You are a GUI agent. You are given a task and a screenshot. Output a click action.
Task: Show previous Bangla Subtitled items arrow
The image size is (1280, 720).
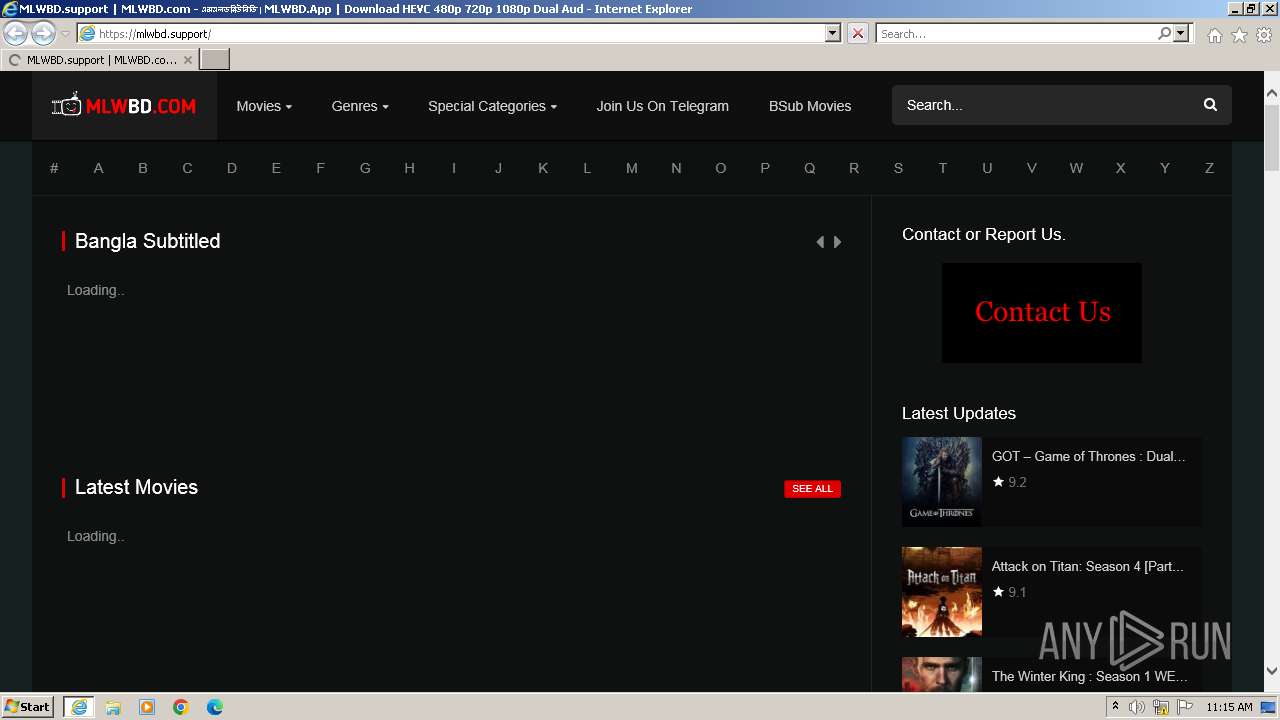tap(820, 242)
